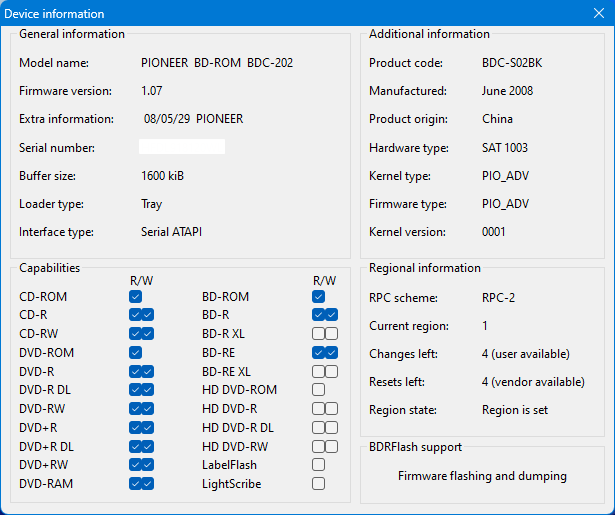The height and width of the screenshot is (515, 615).
Task: Select the model name PIONEER BD-ROM BDC-202
Action: (x=217, y=63)
